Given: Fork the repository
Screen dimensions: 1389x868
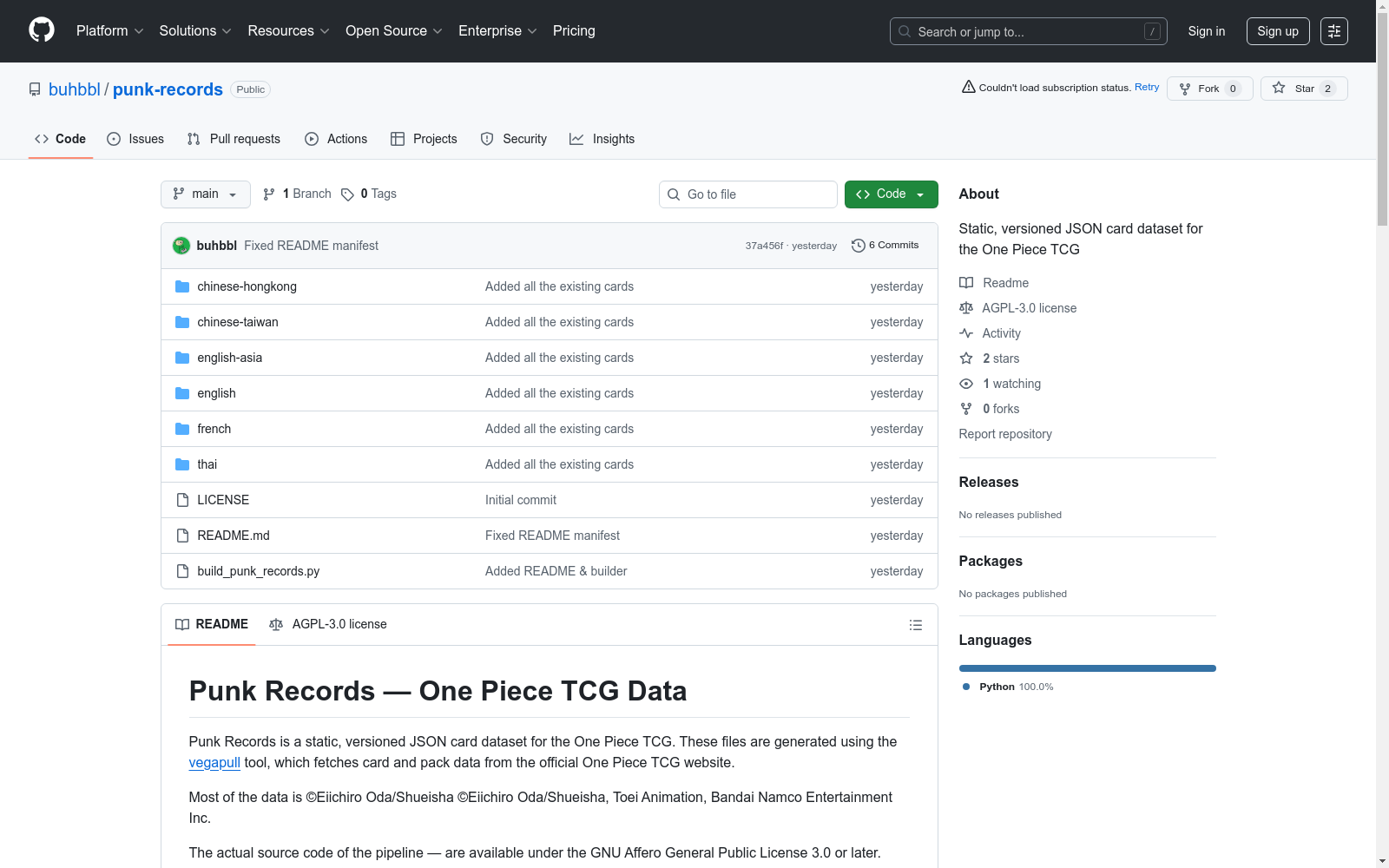Looking at the screenshot, I should click(x=1209, y=89).
